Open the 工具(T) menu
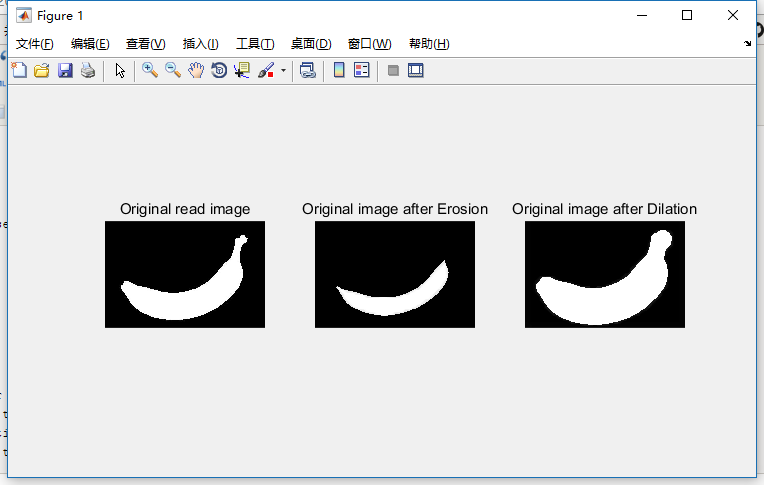 click(255, 44)
